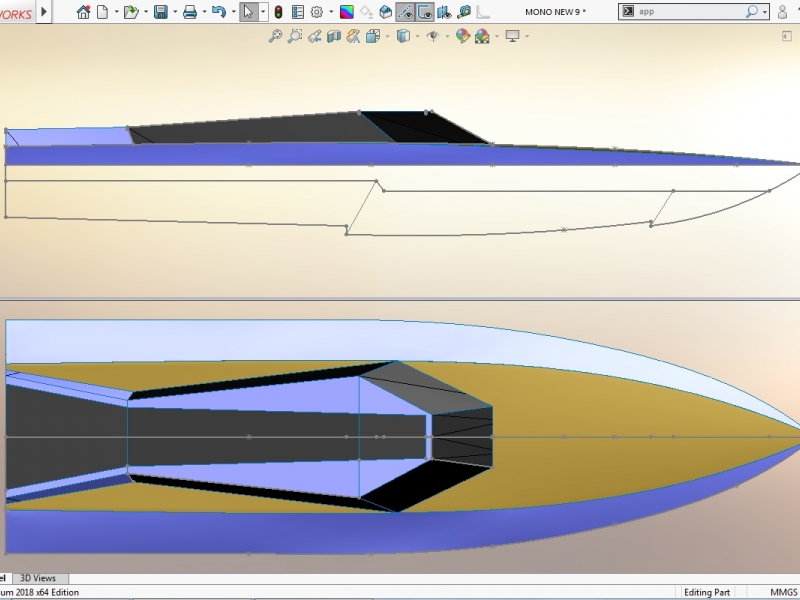Open the Print icon

190,12
